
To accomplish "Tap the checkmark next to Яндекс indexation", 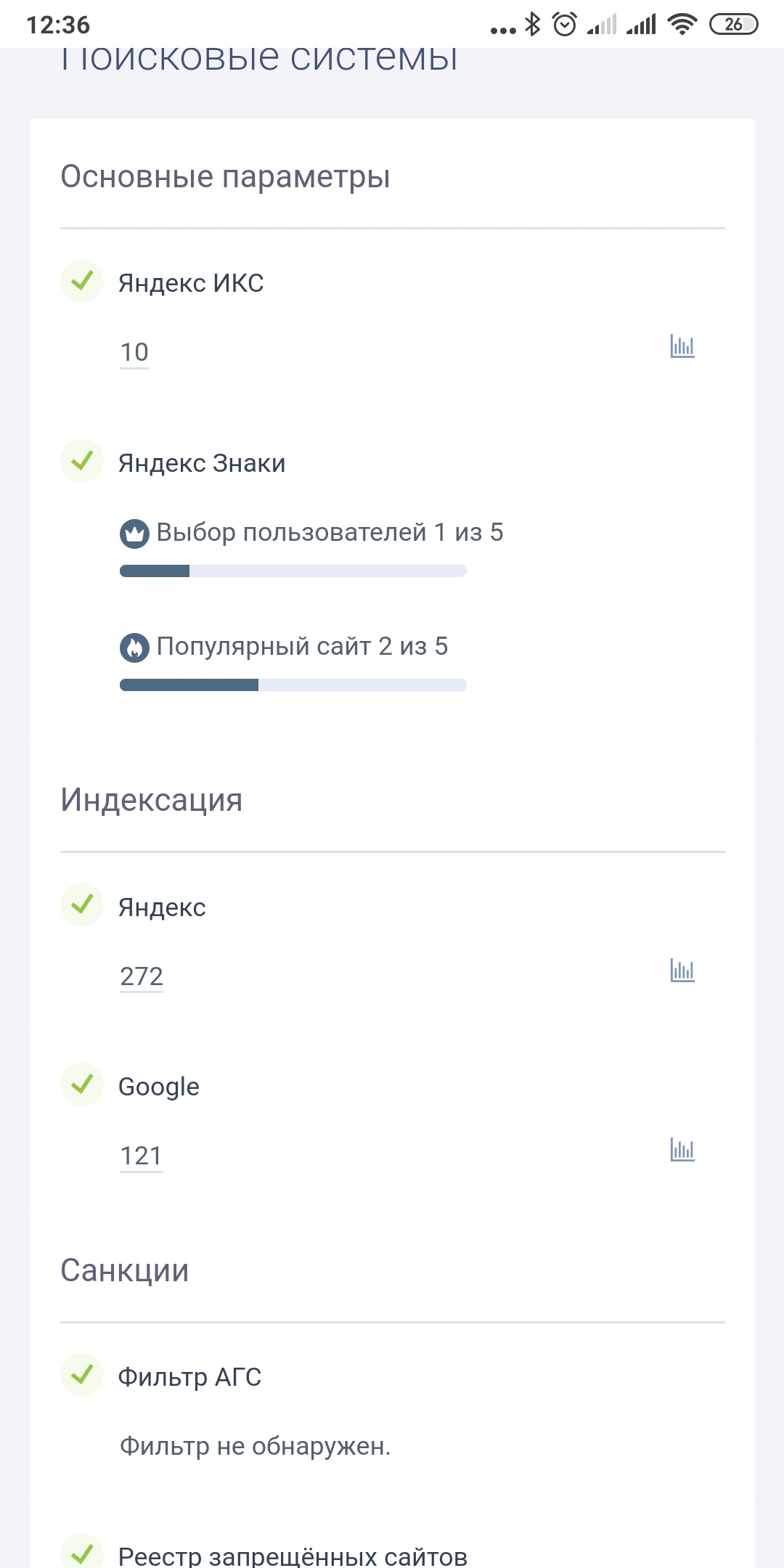I will point(82,905).
